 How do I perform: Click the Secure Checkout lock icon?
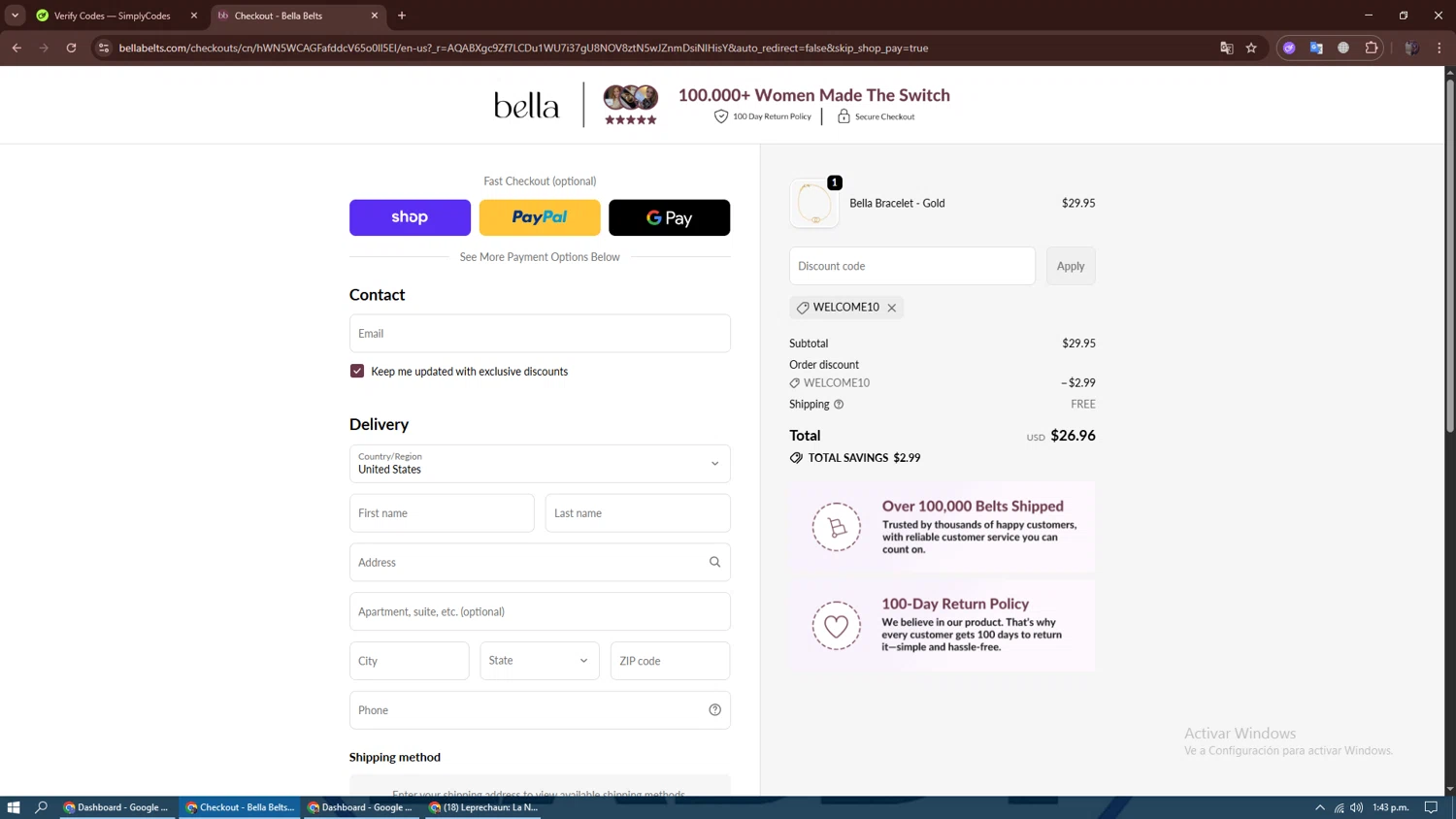pyautogui.click(x=844, y=116)
